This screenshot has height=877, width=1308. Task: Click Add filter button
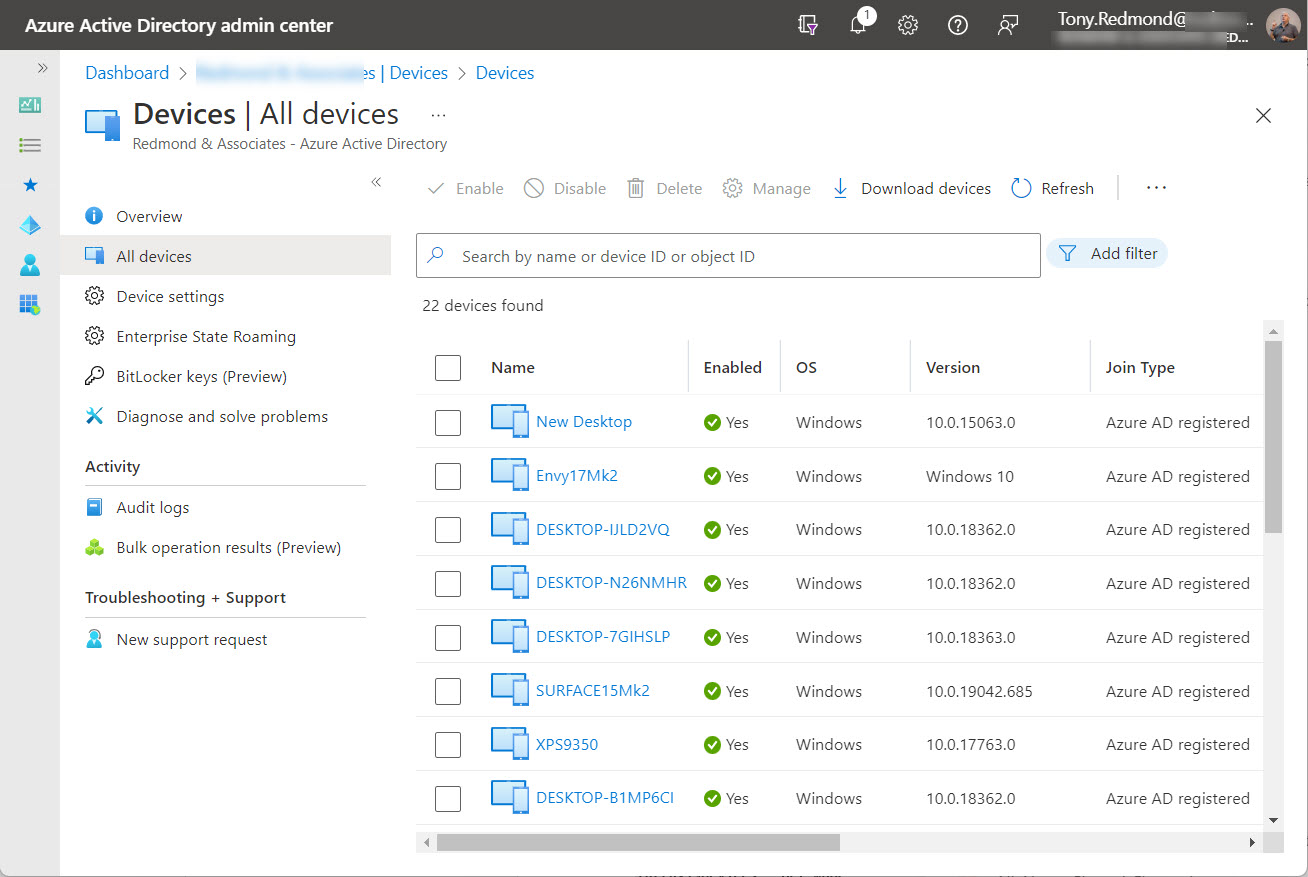tap(1107, 254)
